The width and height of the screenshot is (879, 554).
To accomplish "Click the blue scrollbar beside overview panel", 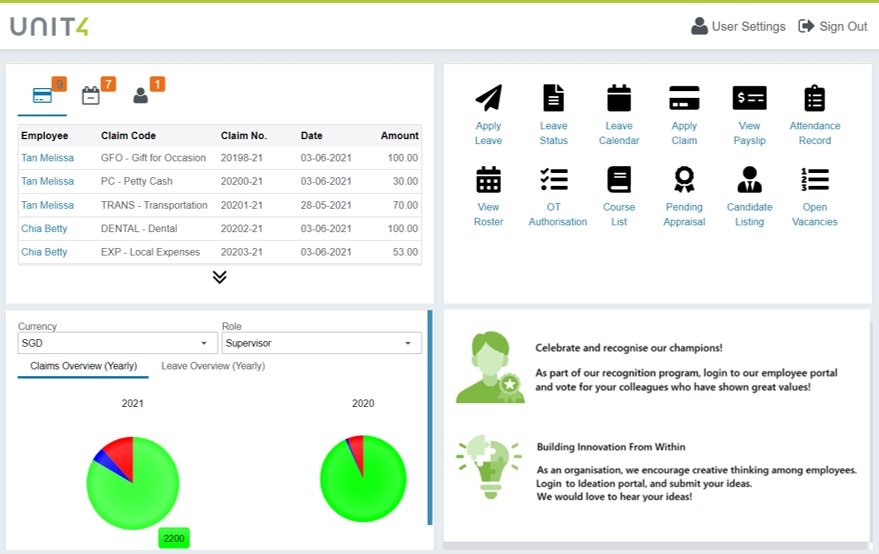I will pos(430,418).
